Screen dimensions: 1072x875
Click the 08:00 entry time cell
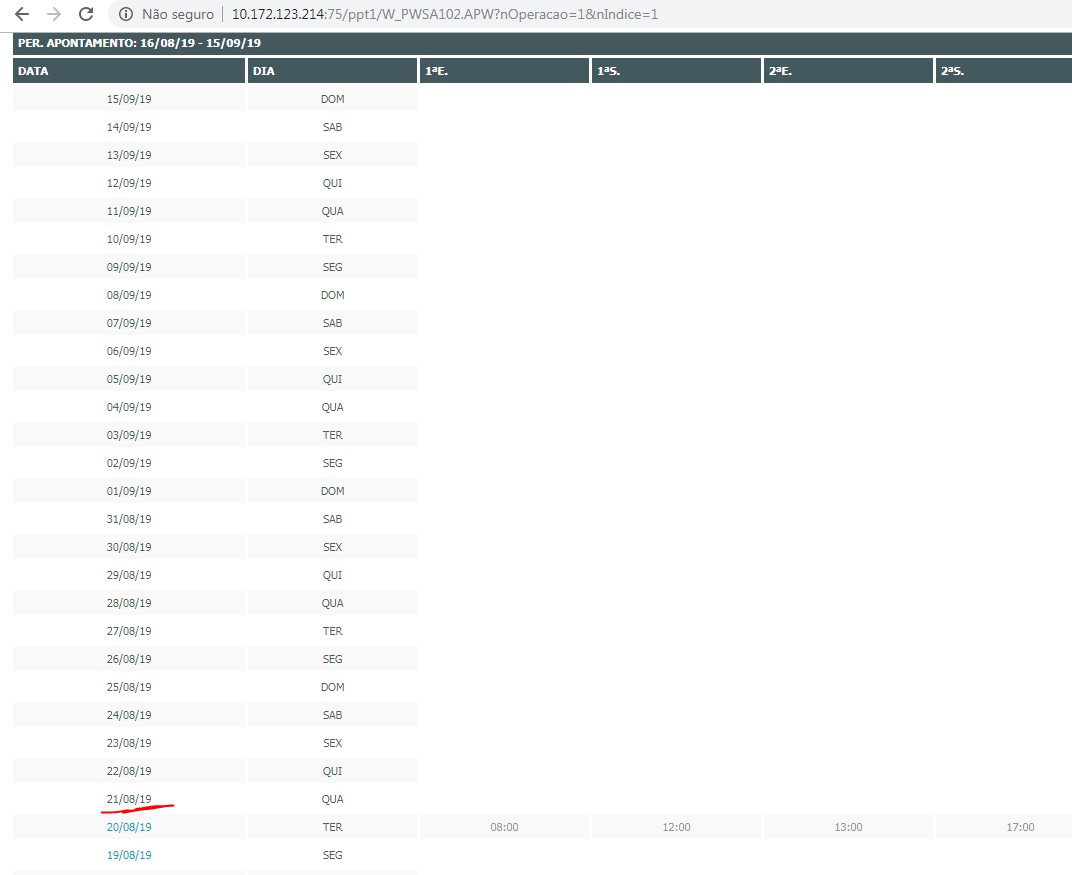tap(505, 827)
